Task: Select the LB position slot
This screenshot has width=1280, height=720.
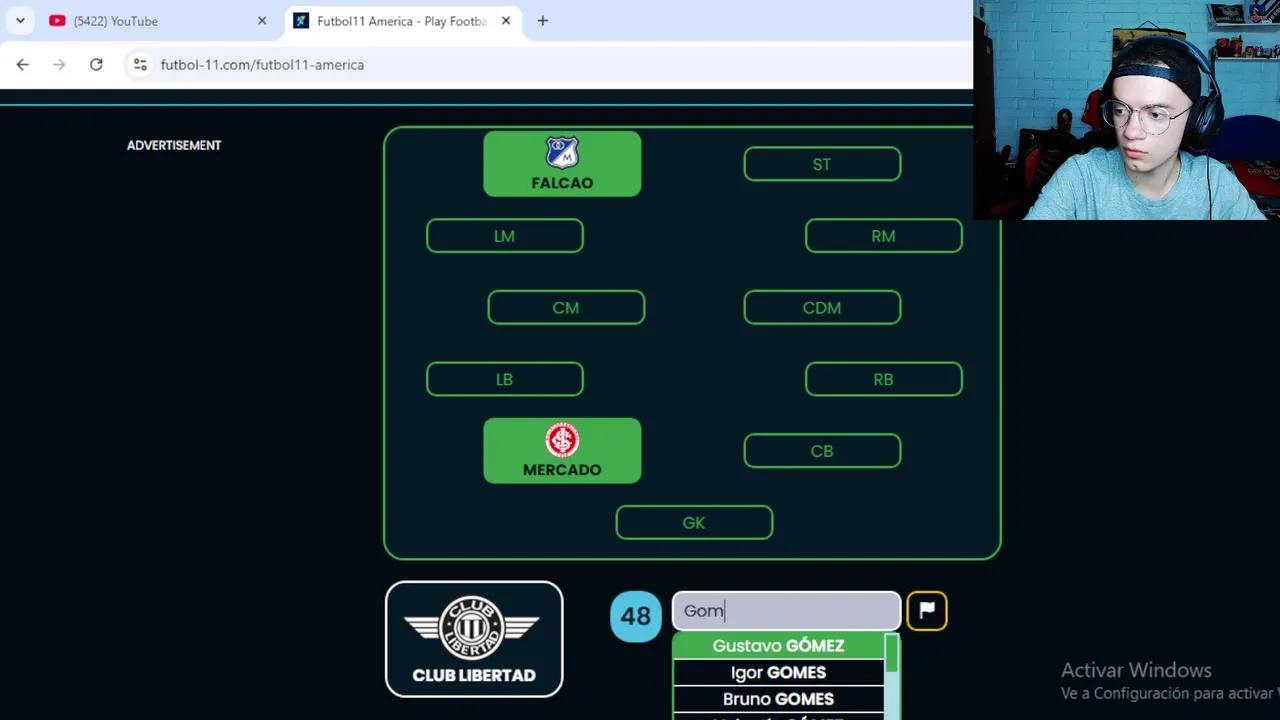Action: (504, 379)
